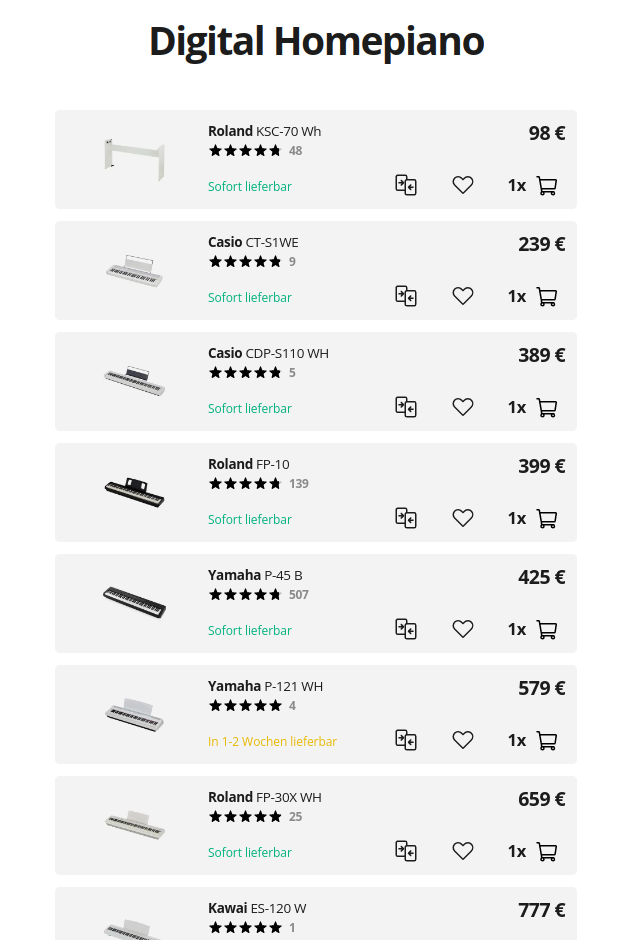Open Casio CT-S1WE product page
Viewport: 618px width, 940px height.
(253, 242)
